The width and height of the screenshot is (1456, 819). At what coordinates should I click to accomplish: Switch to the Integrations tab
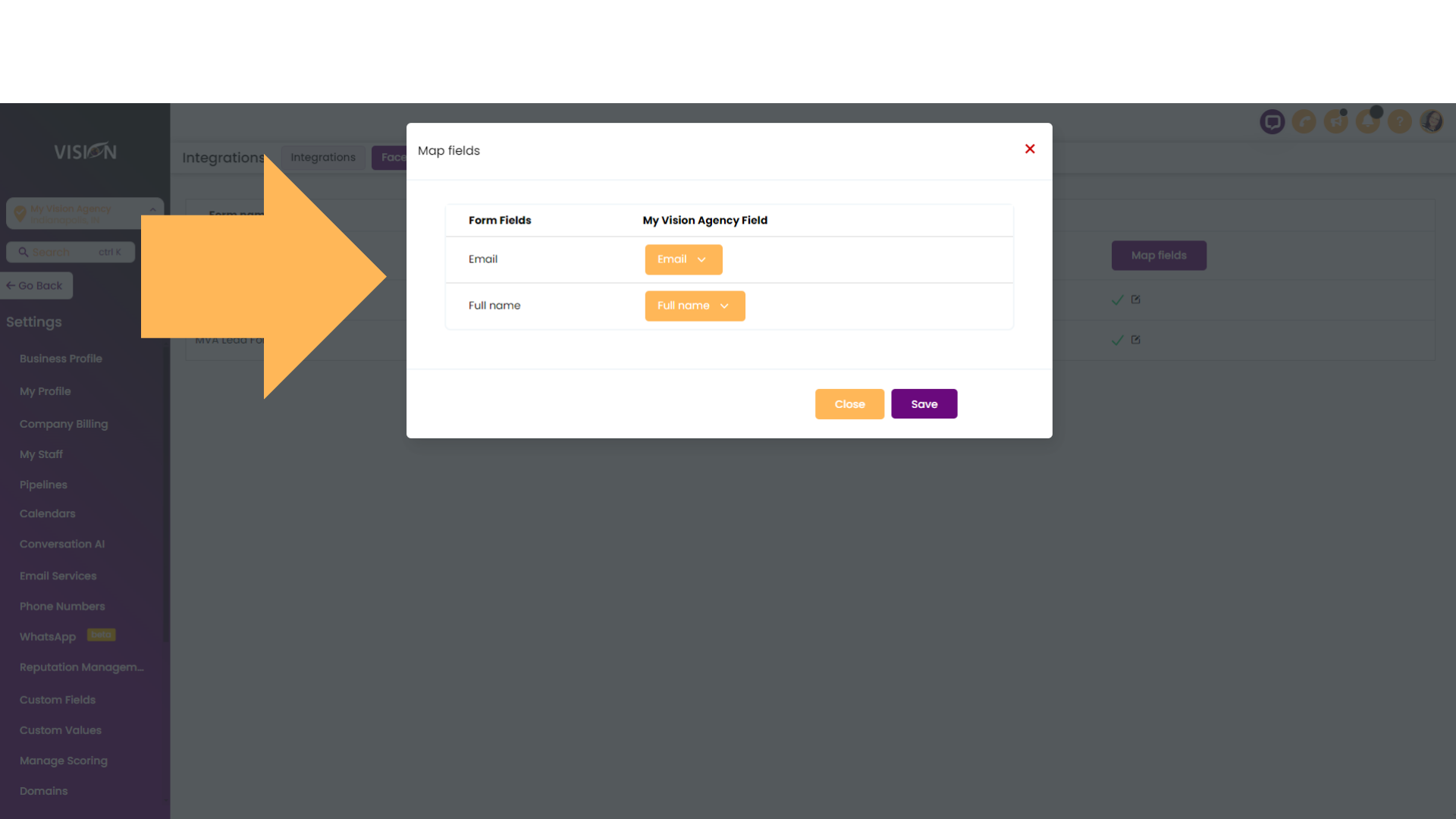click(x=323, y=158)
